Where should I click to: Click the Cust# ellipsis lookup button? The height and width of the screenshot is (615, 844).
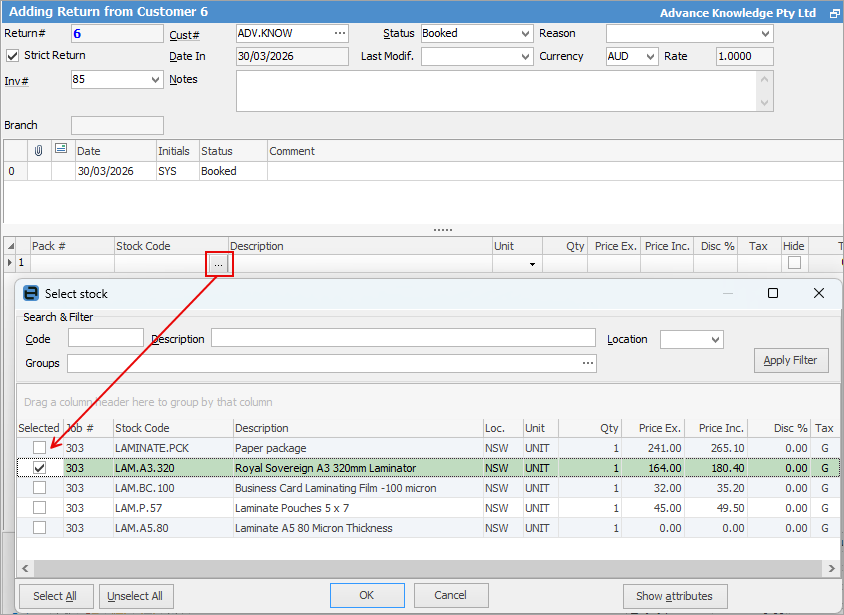pyautogui.click(x=340, y=33)
